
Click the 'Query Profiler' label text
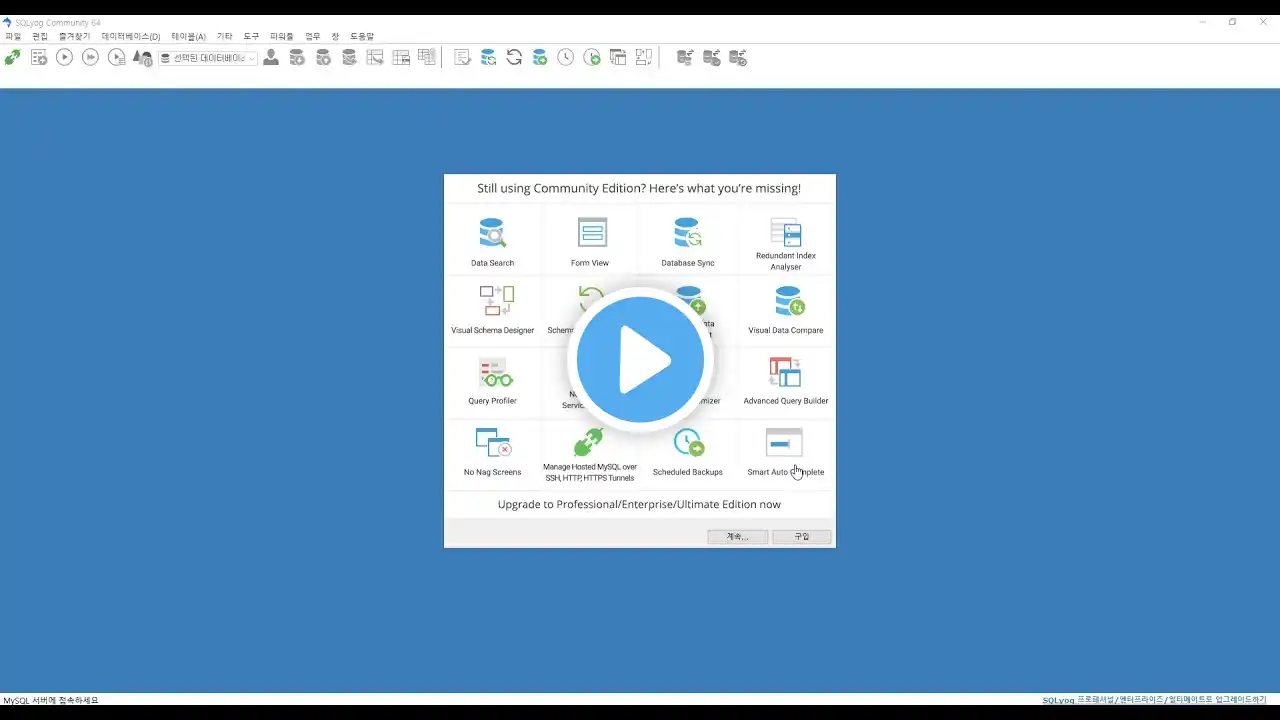(x=493, y=401)
